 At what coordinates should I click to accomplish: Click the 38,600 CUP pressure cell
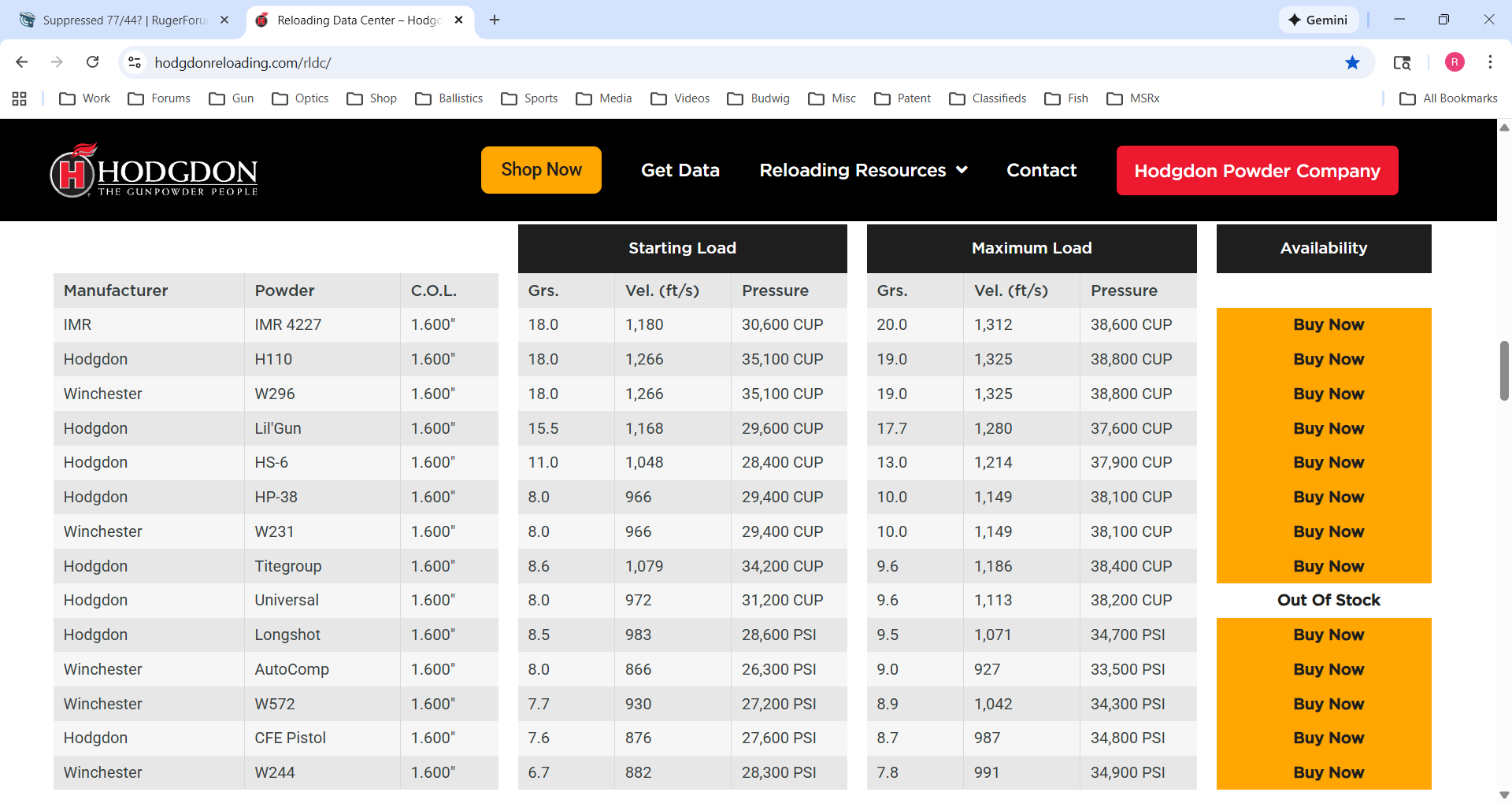1138,325
